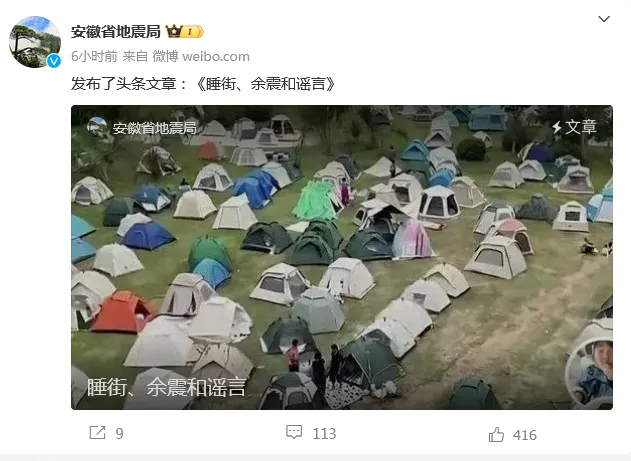Open the 微博 weibo.com source link
This screenshot has height=461, width=631.
[x=201, y=56]
